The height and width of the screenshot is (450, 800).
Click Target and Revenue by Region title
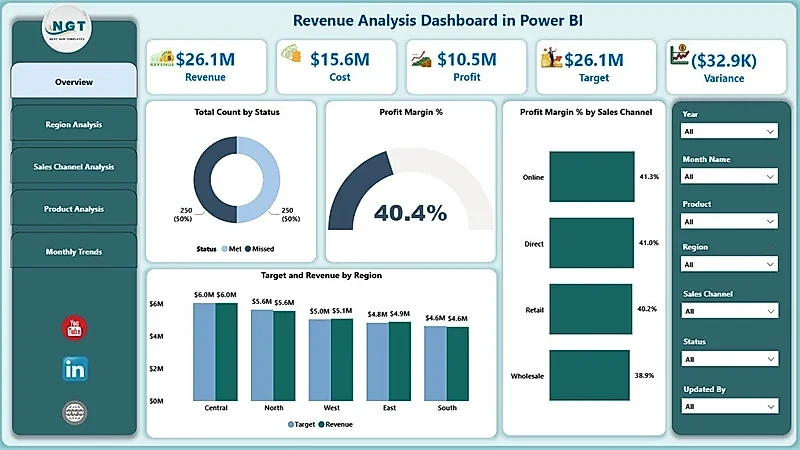[321, 276]
